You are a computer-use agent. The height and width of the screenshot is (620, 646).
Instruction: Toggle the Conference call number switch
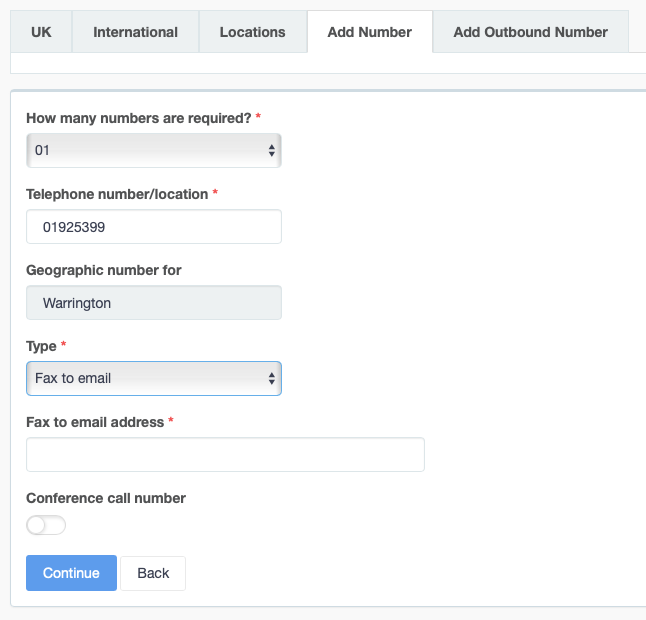coord(46,525)
